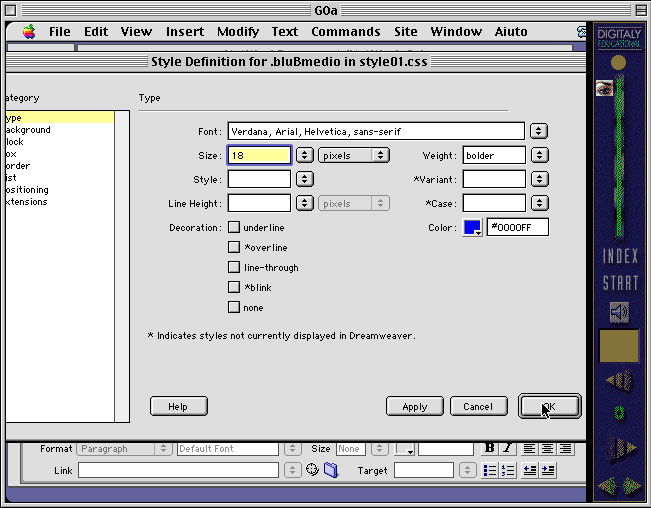Click Bold in Property inspector

tap(489, 447)
